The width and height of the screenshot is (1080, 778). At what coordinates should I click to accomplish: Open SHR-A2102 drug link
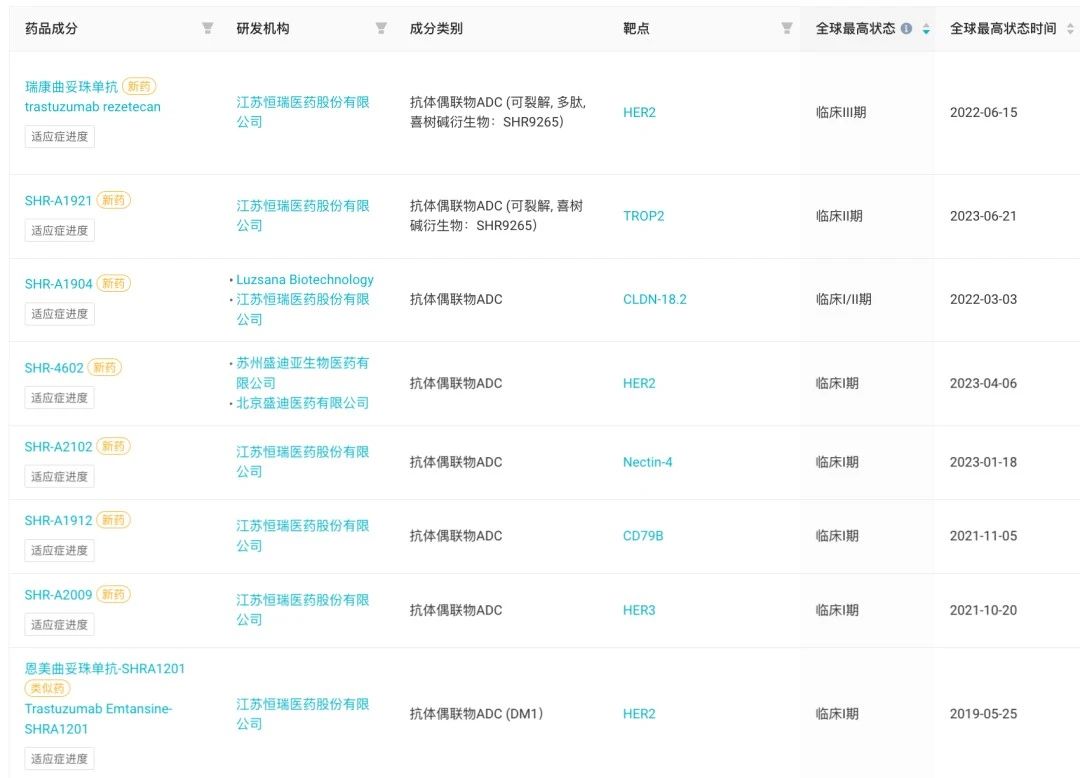[x=58, y=446]
